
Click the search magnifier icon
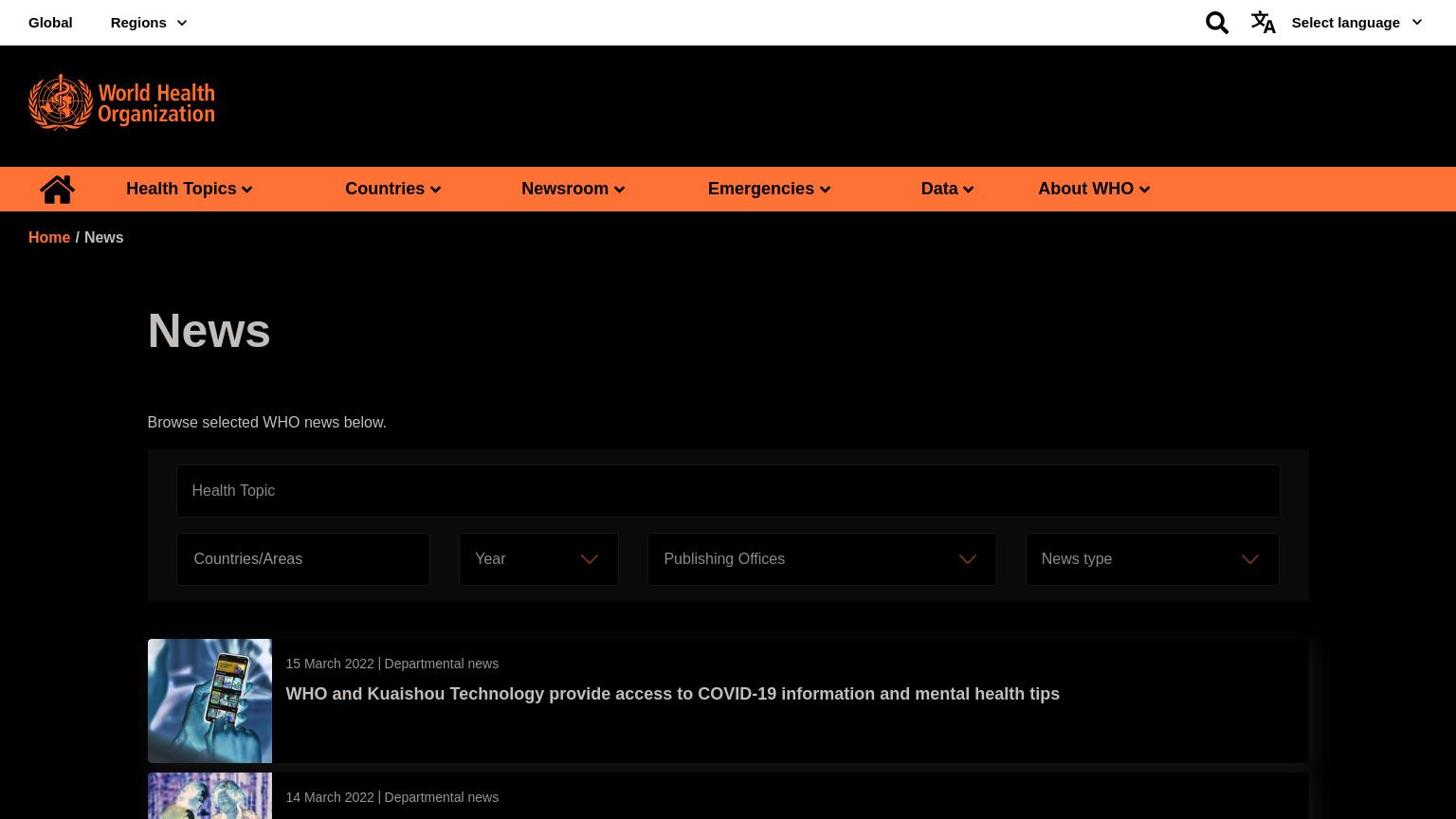click(x=1217, y=22)
